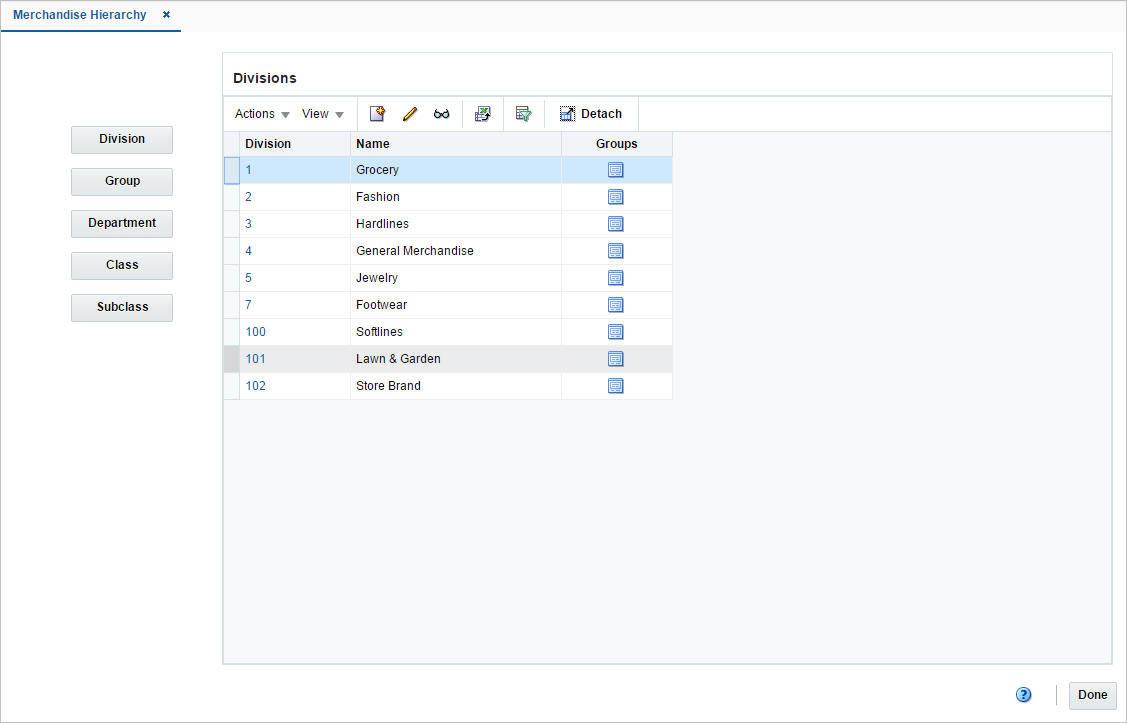
Task: Select the Fashion name cell
Action: pyautogui.click(x=456, y=197)
